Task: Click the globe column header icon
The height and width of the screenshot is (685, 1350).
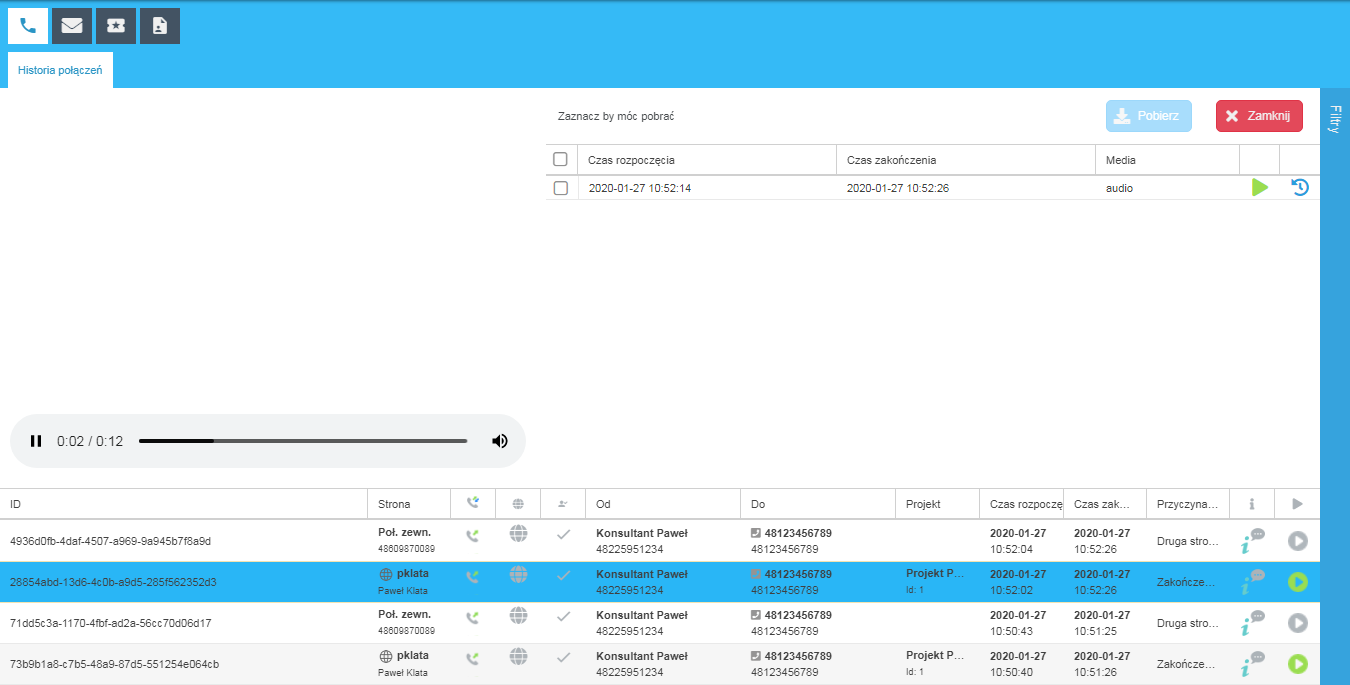Action: [518, 504]
